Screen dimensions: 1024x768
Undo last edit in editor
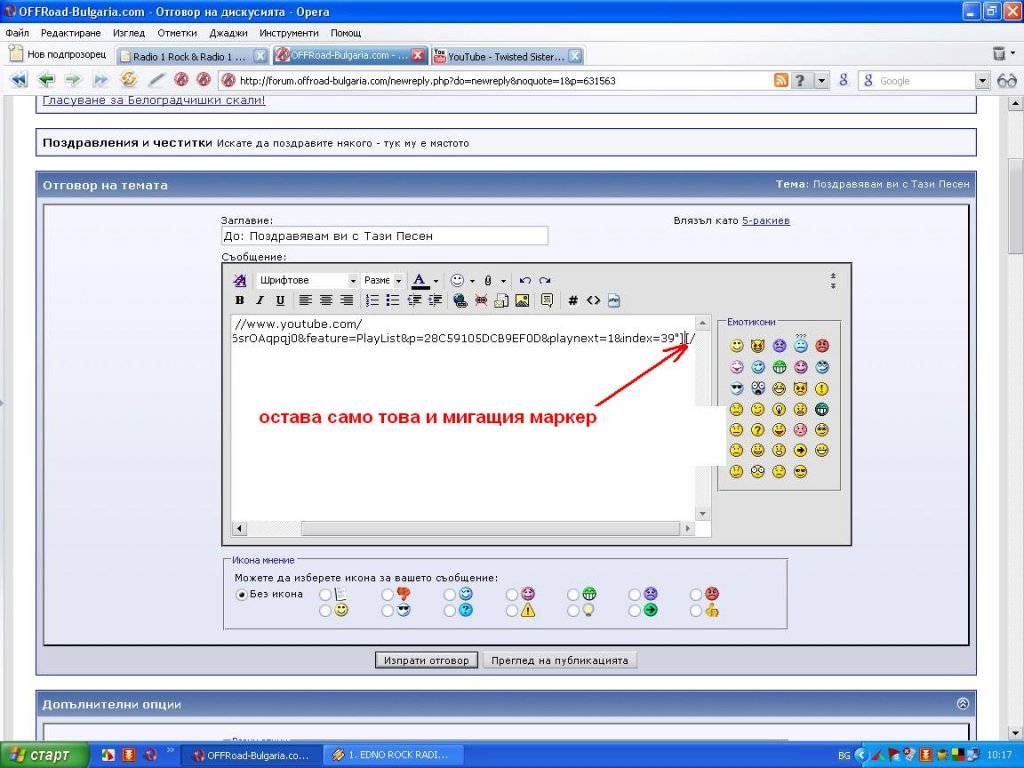524,280
